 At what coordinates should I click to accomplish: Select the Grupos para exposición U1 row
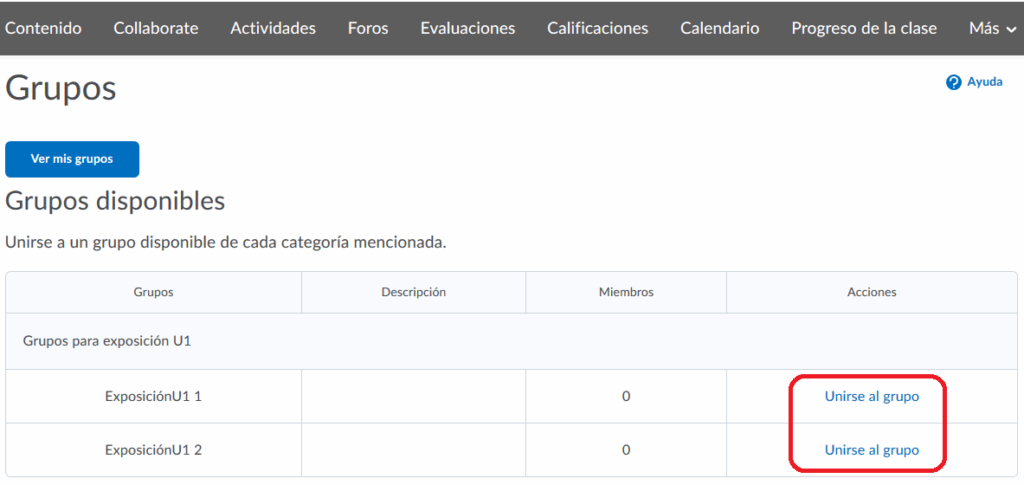107,341
